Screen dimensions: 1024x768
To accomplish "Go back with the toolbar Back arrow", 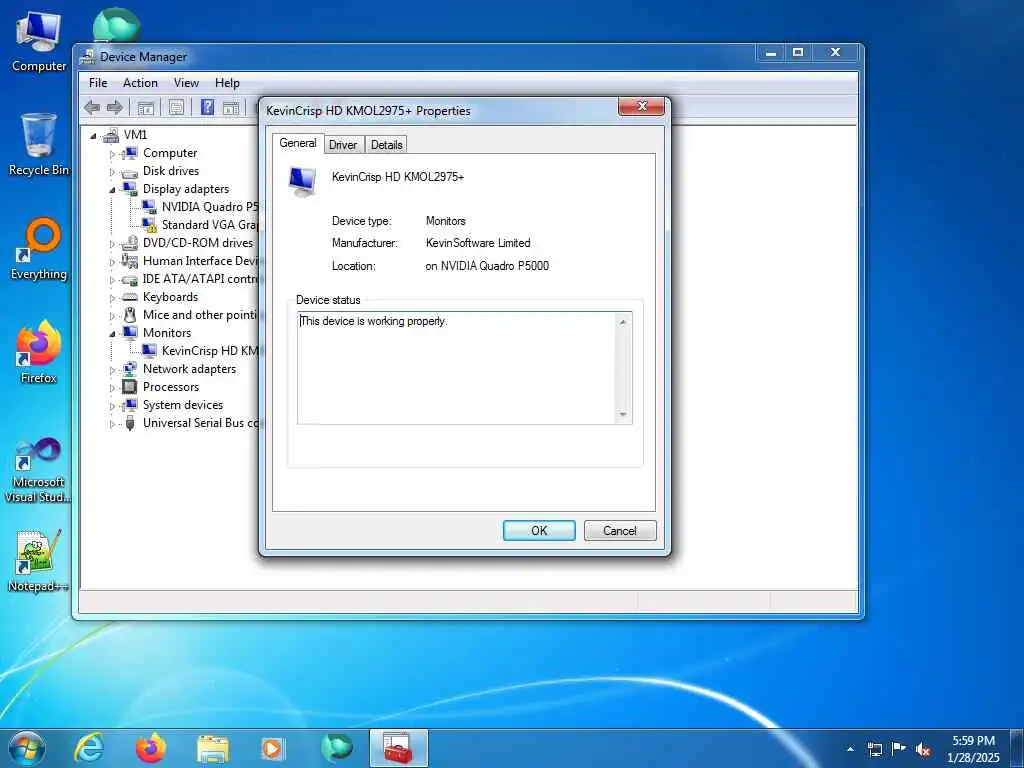I will 92,108.
